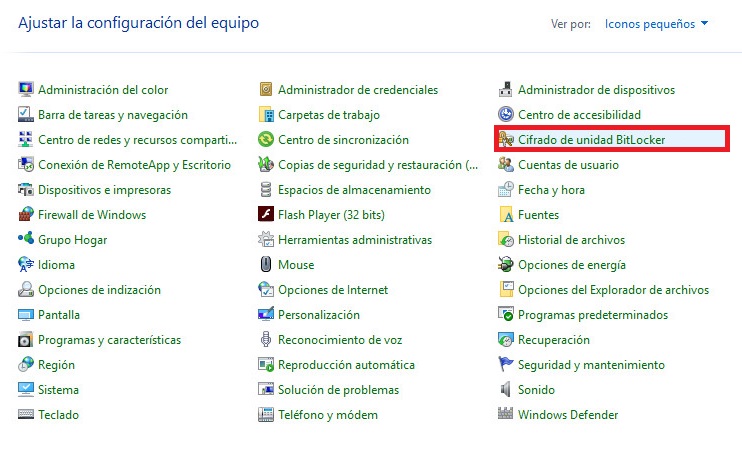
Task: Open the Sistema computer icon
Action: [x=26, y=389]
